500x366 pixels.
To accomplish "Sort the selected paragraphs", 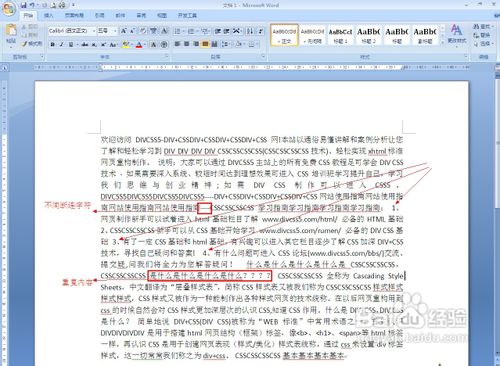I will 250,31.
